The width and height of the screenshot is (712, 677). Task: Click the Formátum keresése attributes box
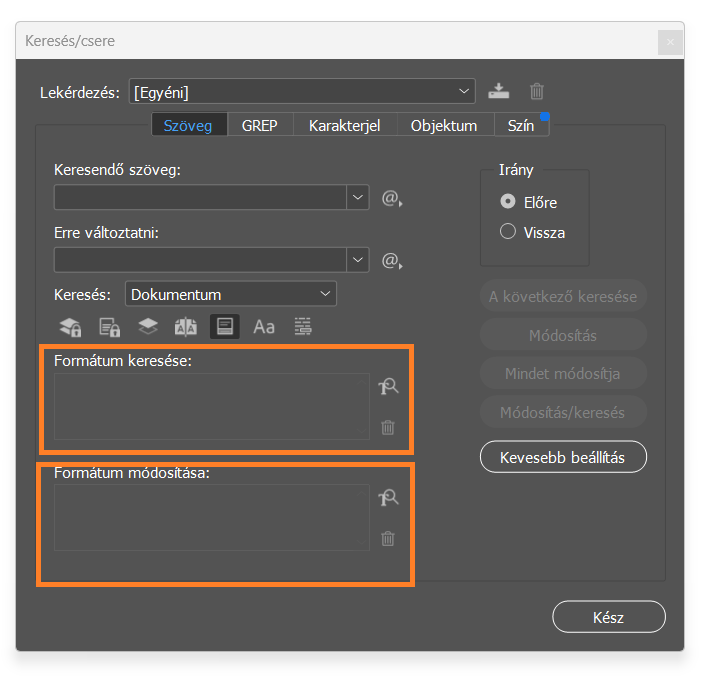tap(212, 406)
